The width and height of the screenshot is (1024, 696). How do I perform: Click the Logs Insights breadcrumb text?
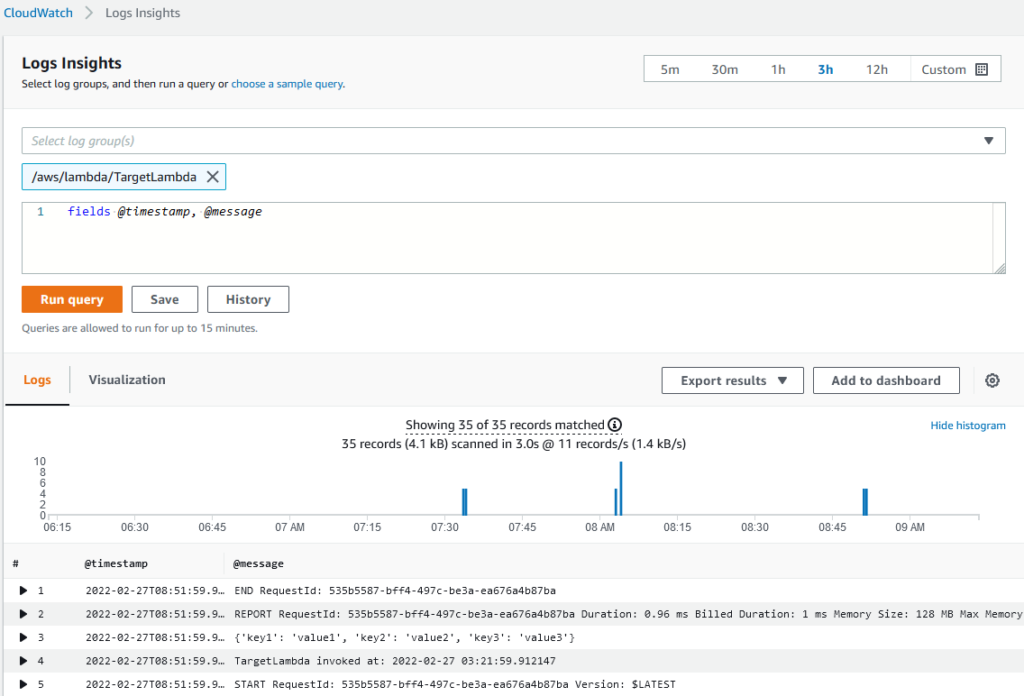coord(142,13)
